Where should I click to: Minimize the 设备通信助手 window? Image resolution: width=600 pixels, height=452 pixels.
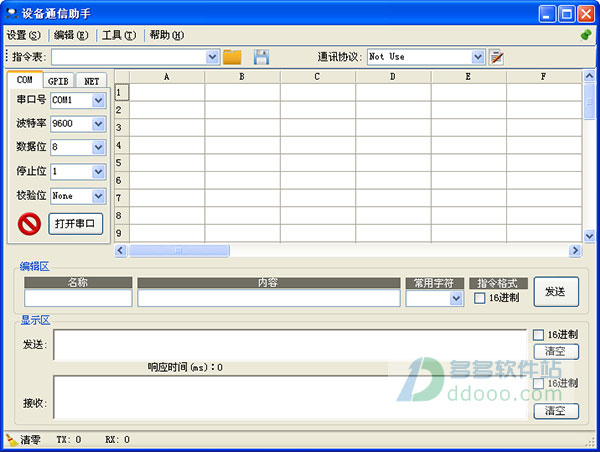pos(547,14)
